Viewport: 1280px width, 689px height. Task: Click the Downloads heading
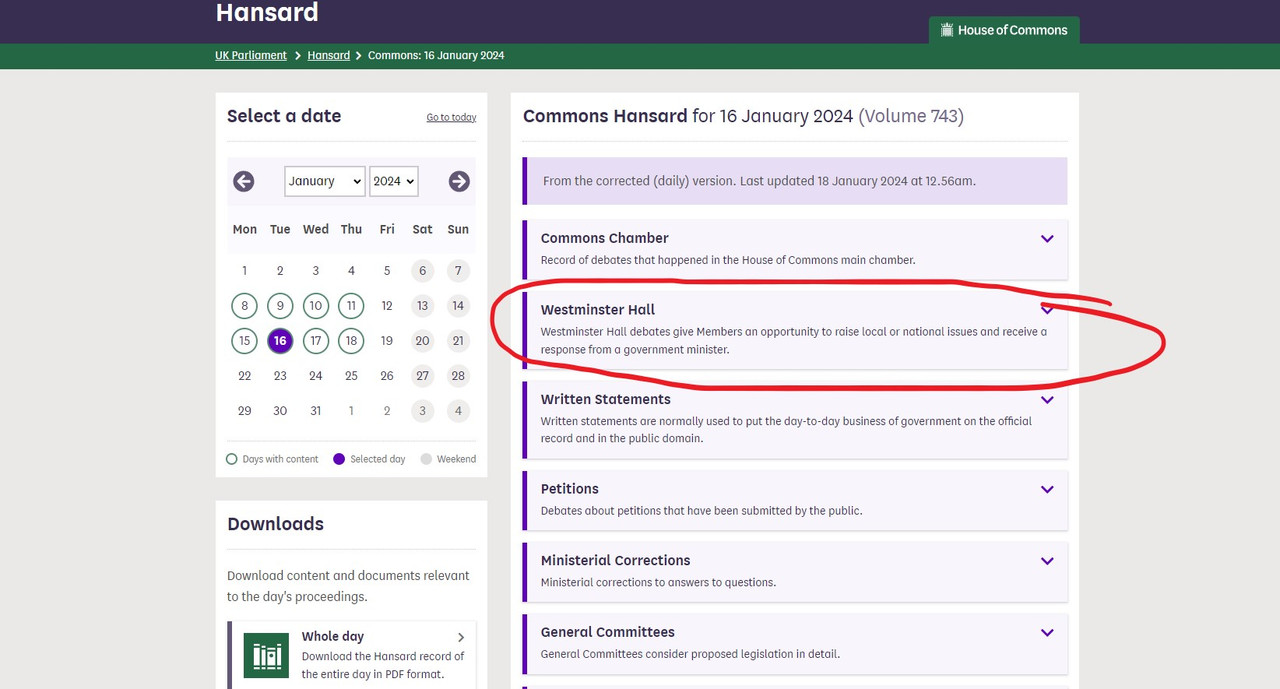[x=276, y=524]
